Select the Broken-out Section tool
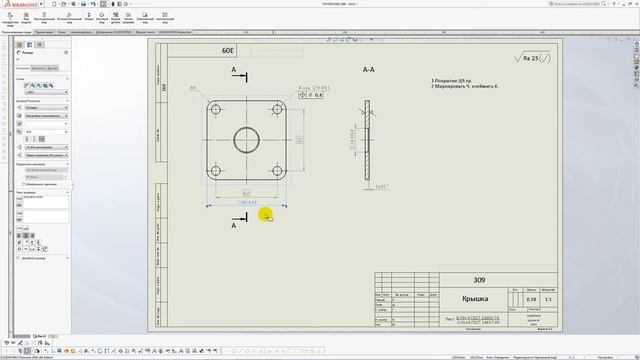Screen dimensions: 640x360 pyautogui.click(x=116, y=17)
